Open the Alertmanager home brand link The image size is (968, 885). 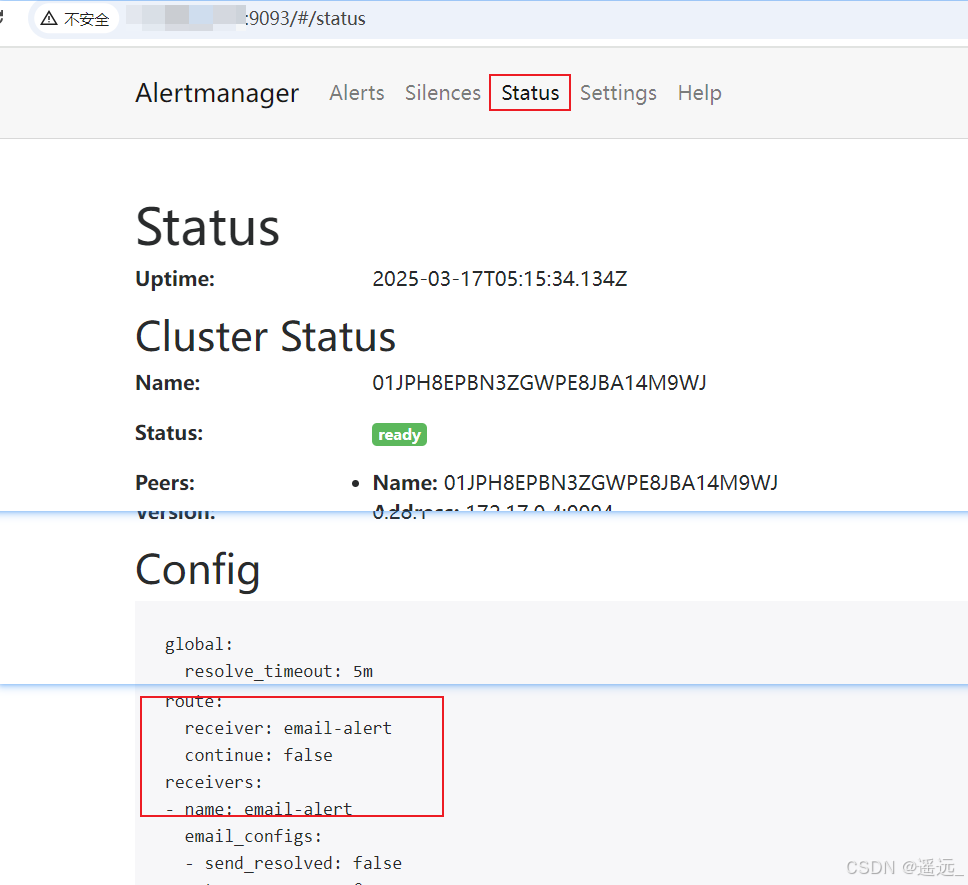pos(217,93)
